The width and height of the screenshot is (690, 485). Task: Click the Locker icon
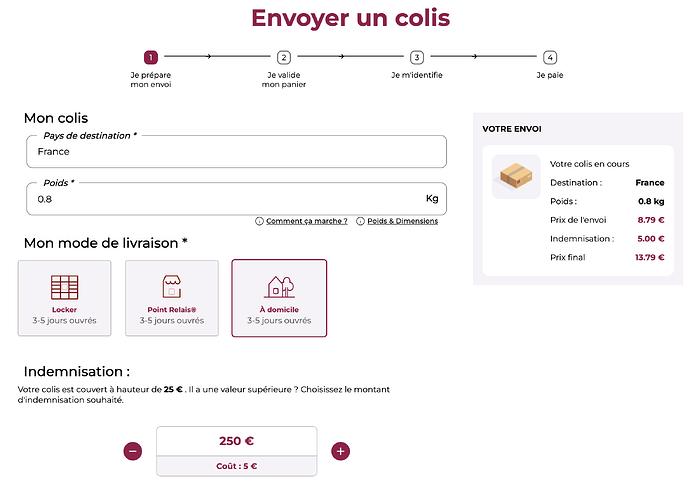pos(64,287)
